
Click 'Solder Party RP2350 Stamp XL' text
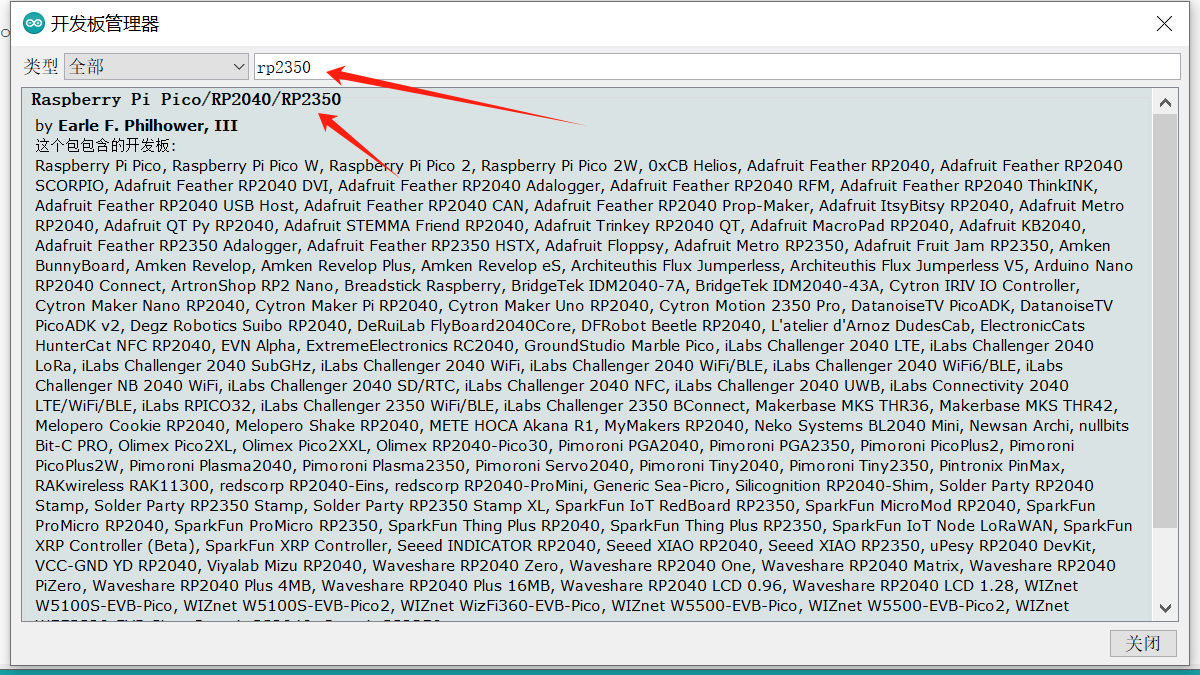429,506
